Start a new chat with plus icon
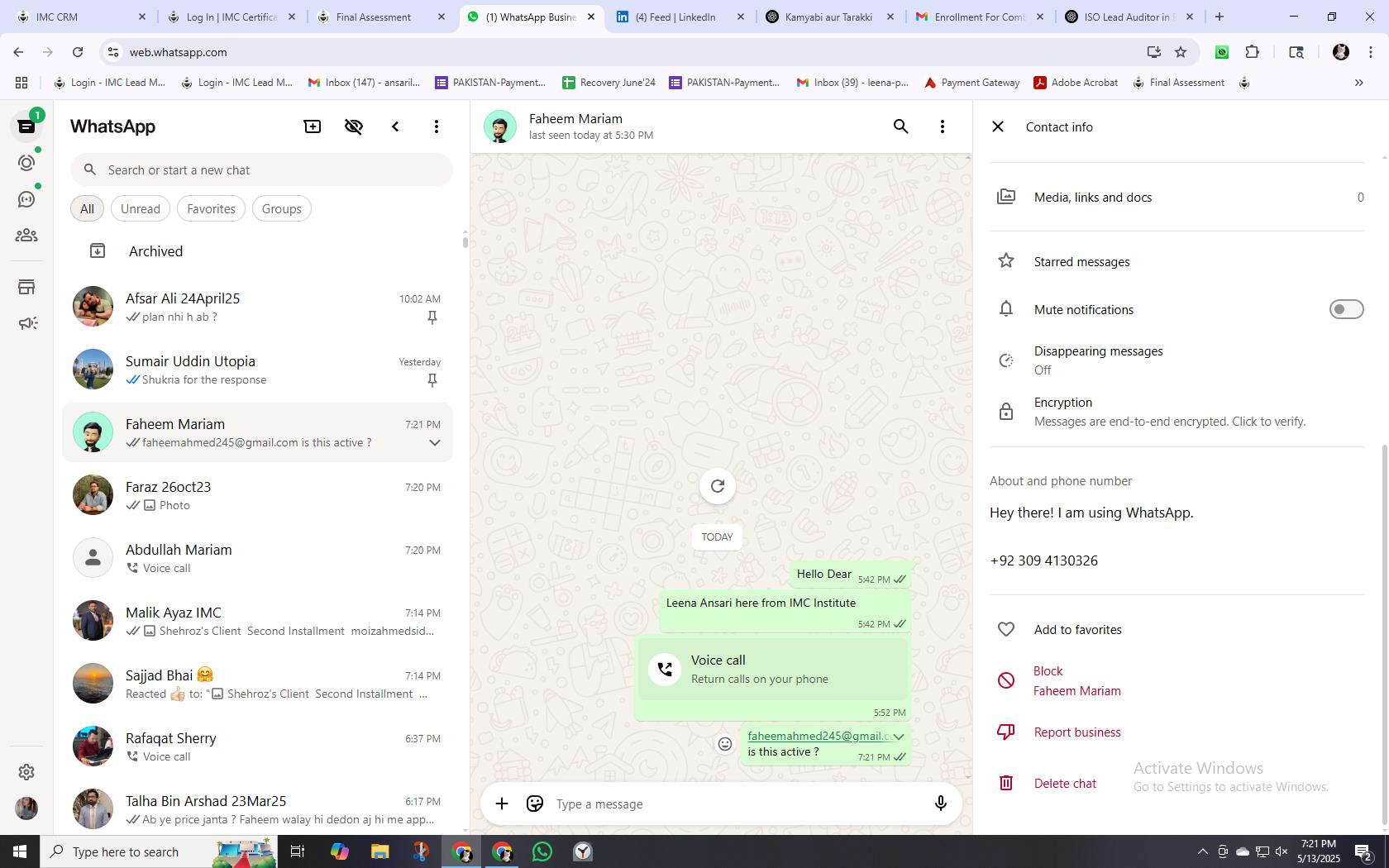 coord(313,126)
